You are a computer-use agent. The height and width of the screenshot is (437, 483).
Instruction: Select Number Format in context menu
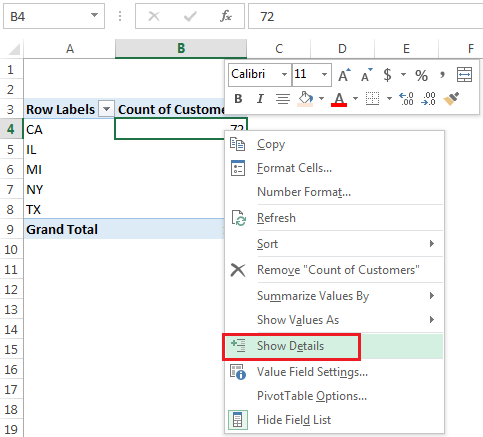334,192
